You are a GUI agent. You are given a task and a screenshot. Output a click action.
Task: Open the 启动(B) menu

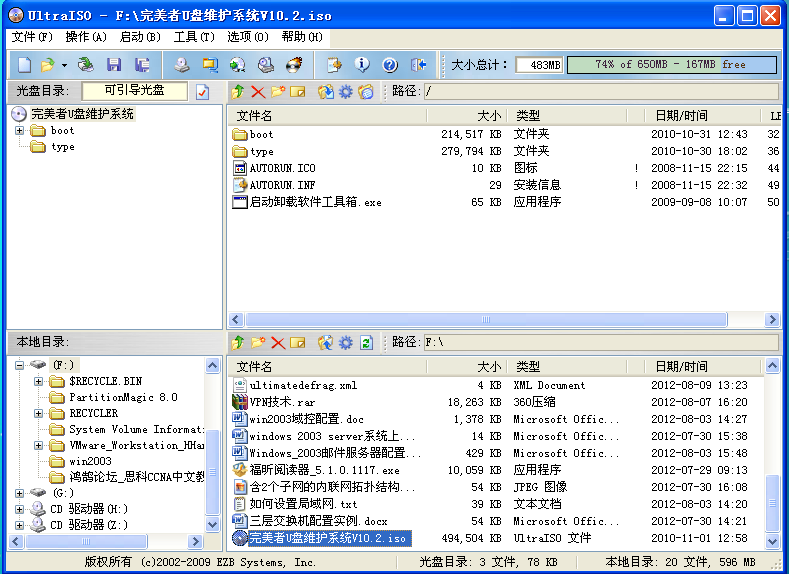(x=140, y=37)
